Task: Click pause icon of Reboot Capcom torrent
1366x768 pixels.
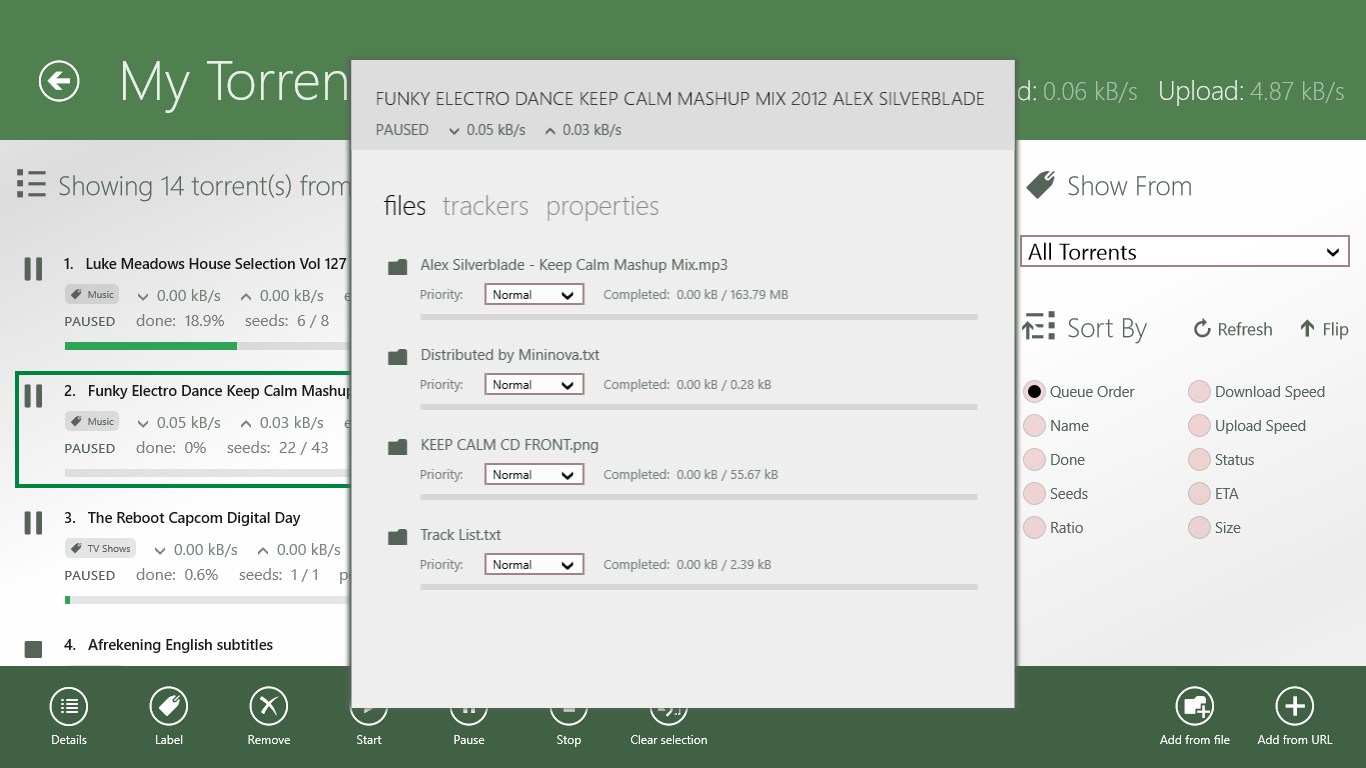Action: click(33, 523)
